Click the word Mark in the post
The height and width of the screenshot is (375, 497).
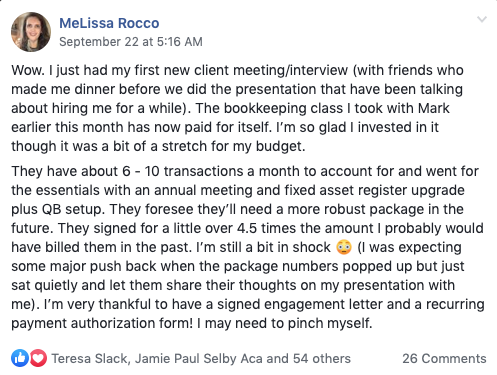(x=434, y=108)
